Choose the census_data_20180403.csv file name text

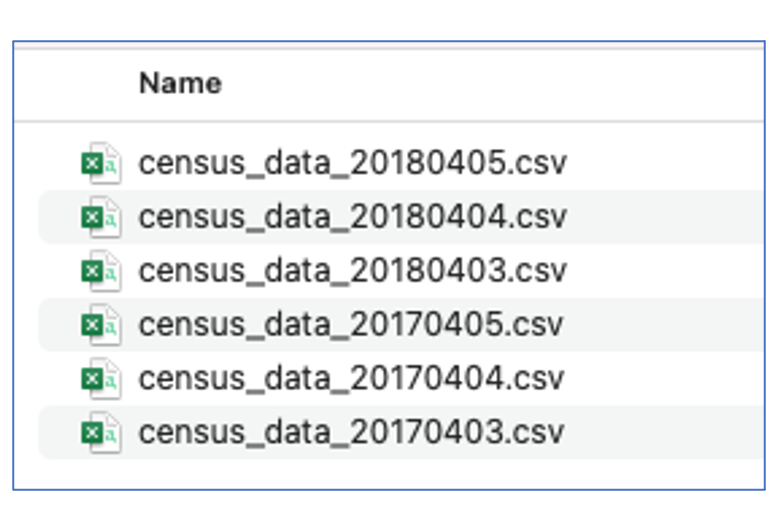point(352,271)
